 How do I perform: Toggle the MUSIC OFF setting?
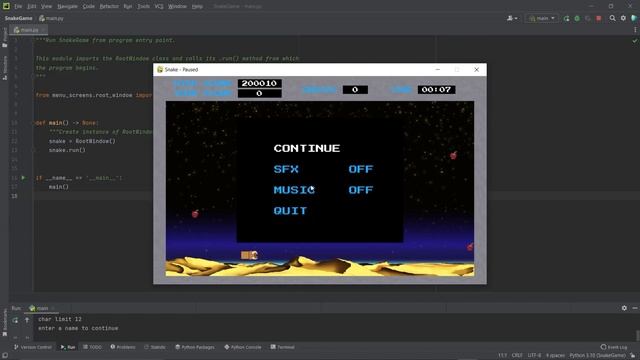tap(361, 190)
